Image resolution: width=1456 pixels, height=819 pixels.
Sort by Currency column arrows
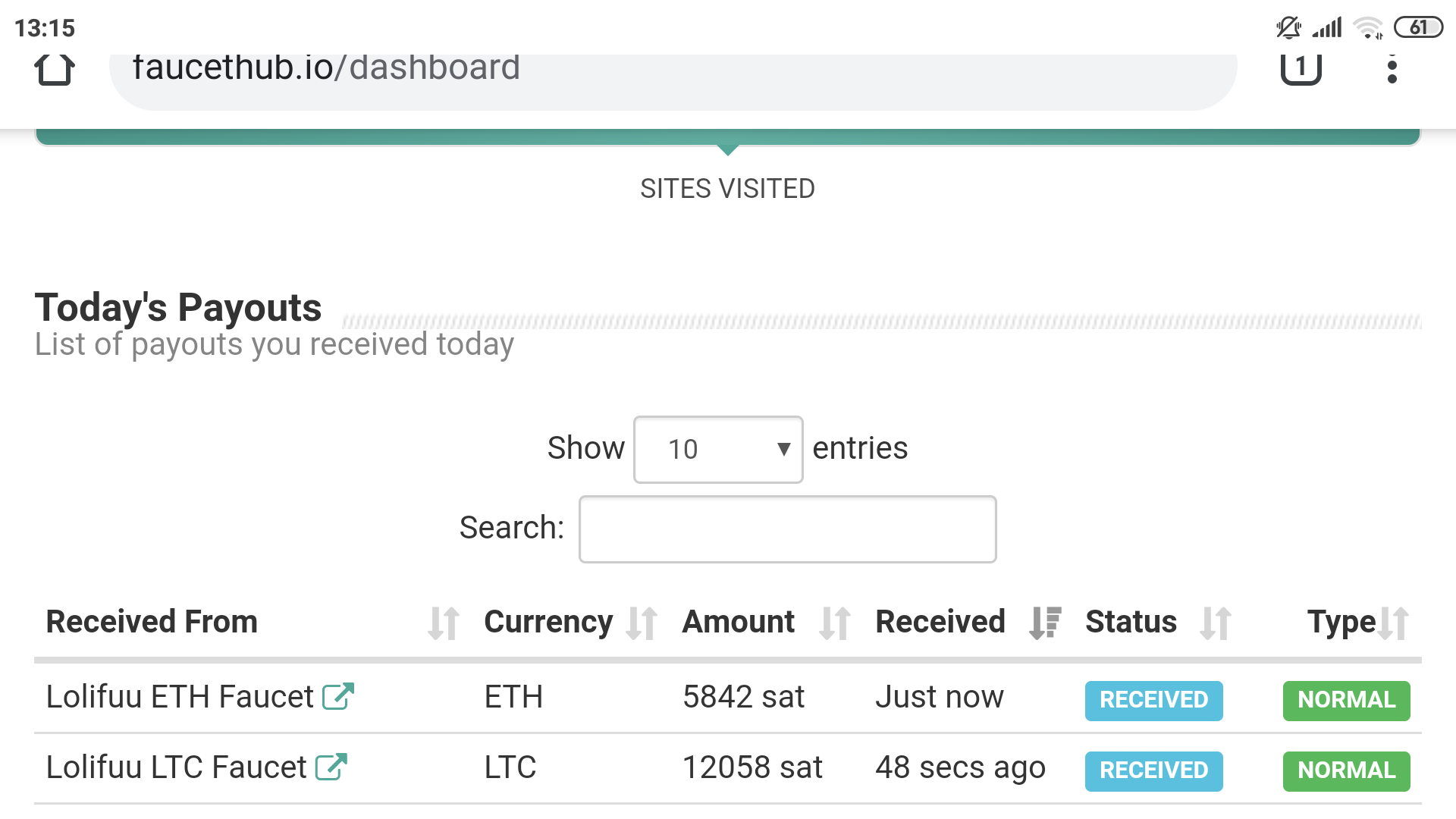coord(642,623)
